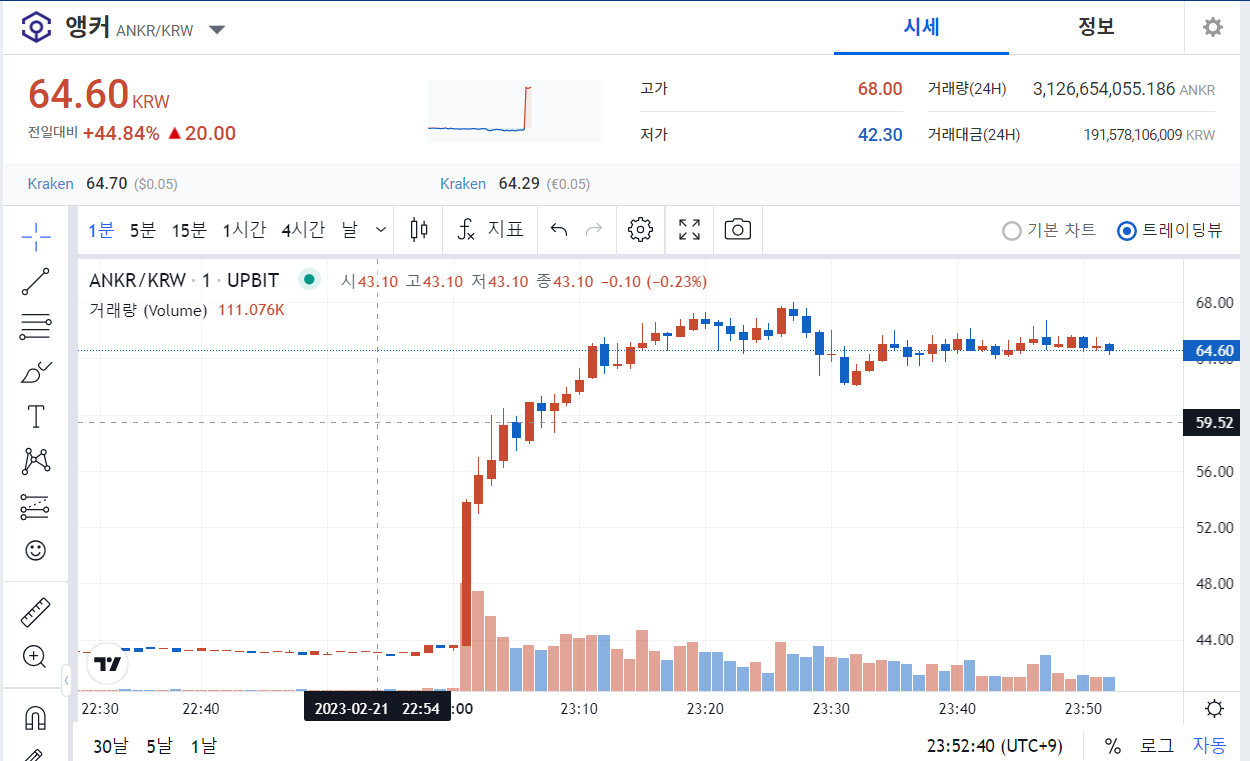Click the 거래량 (Volume) indicator legend

pos(148,310)
